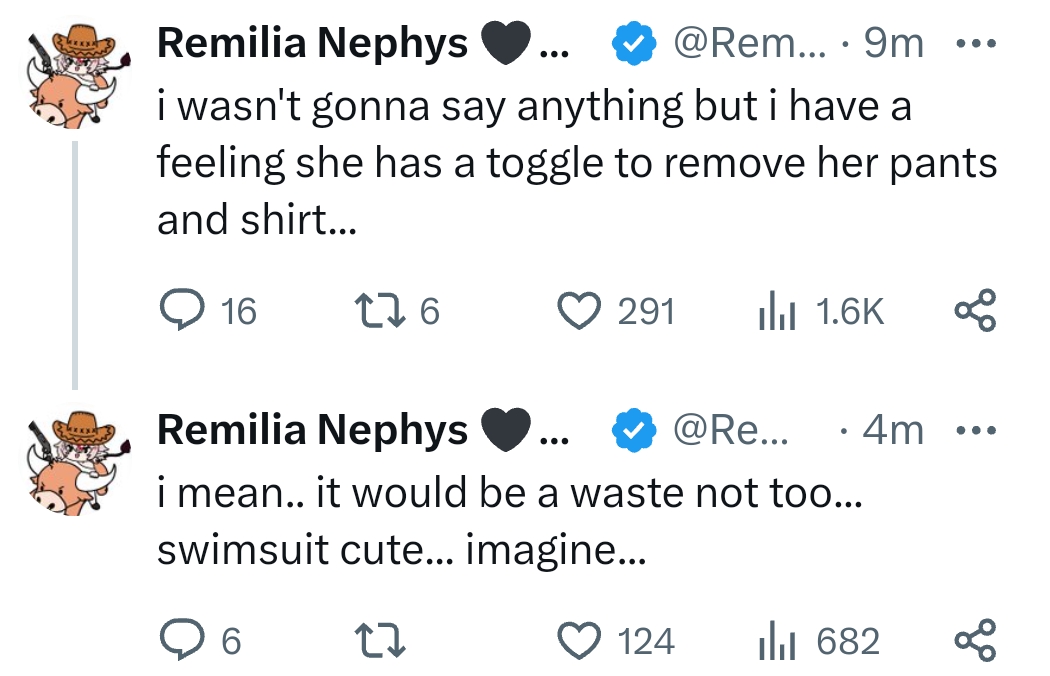
Task: Like the tweet with 124 likes
Action: click(x=576, y=640)
